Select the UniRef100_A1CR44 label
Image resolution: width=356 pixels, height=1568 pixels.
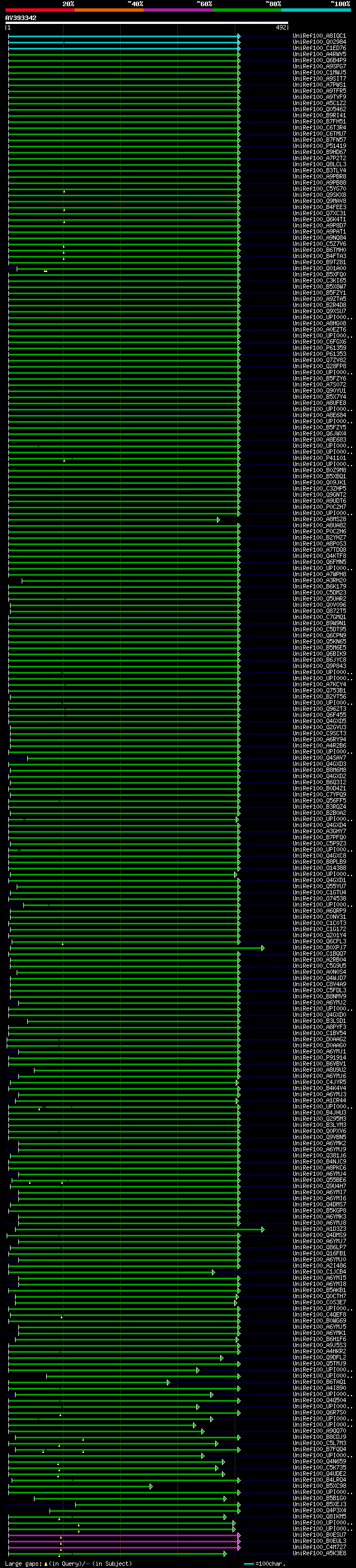click(x=319, y=1100)
